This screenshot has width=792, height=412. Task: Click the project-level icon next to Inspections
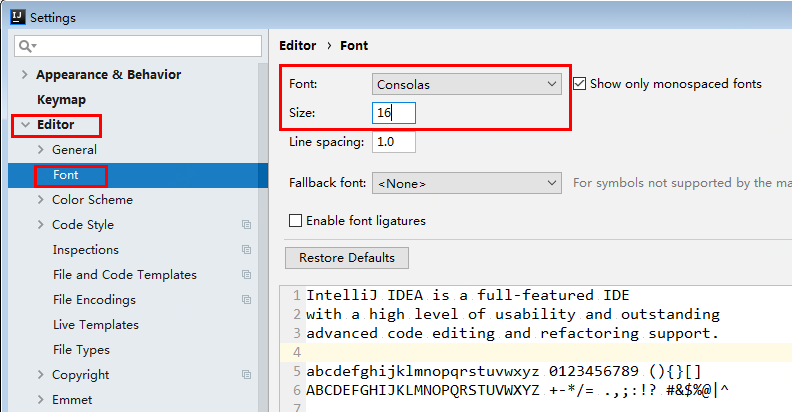tap(246, 249)
